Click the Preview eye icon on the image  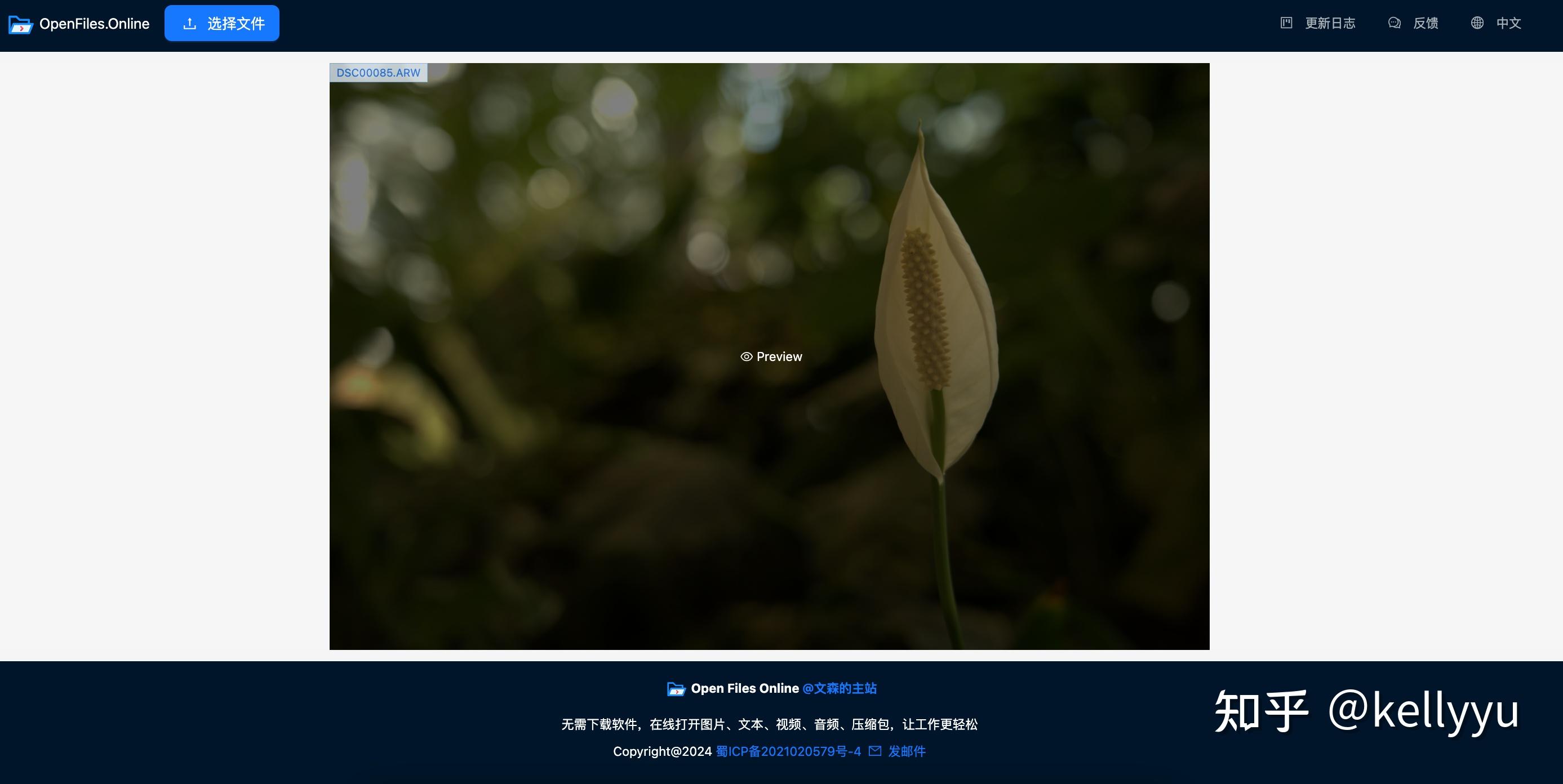click(747, 357)
